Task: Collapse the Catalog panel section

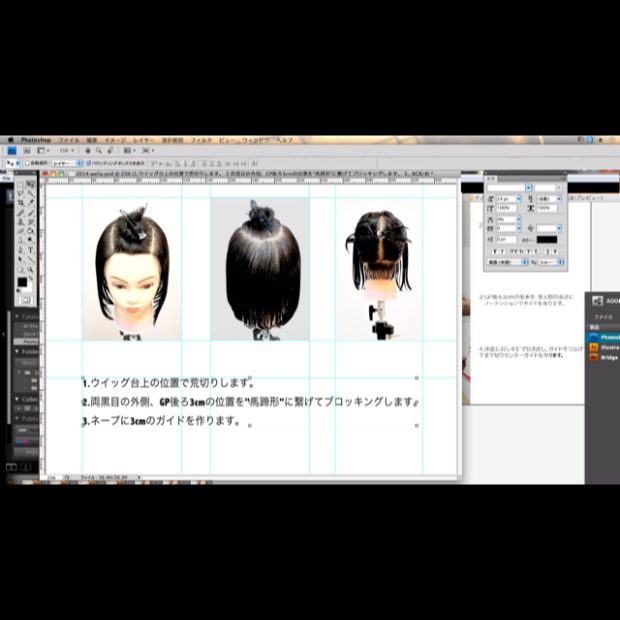Action: click(x=17, y=316)
